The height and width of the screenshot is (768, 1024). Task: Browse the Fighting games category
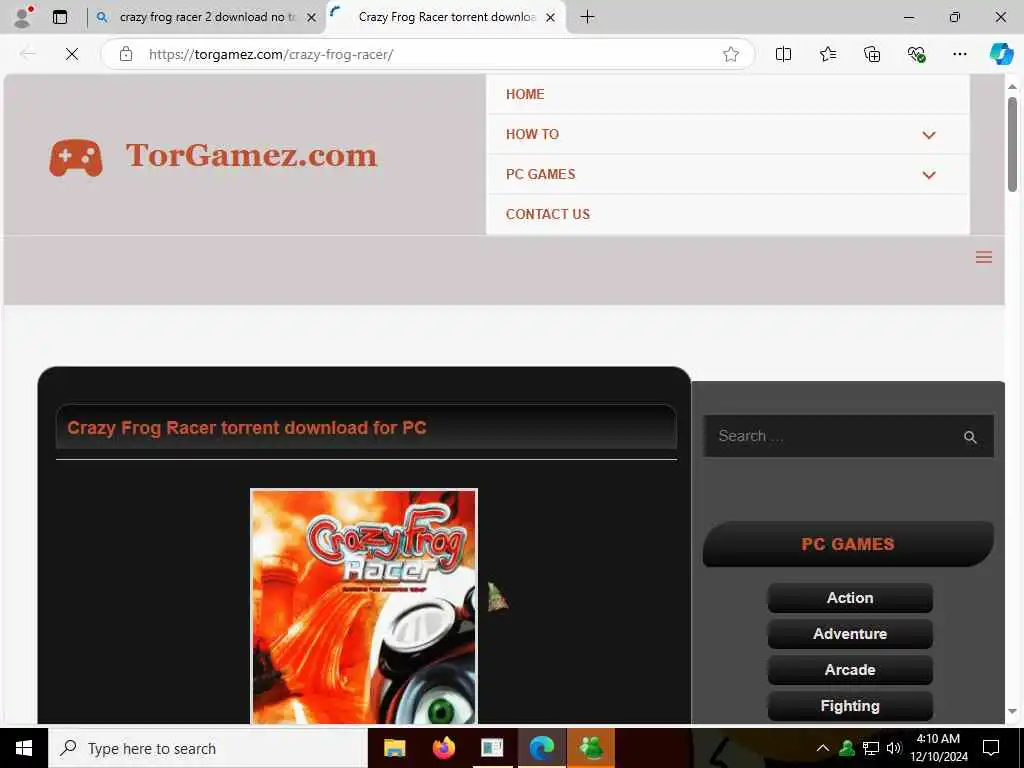click(850, 706)
